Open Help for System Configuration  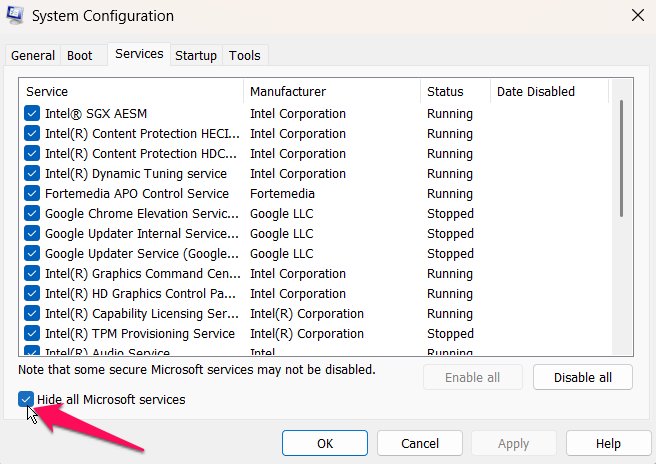coord(608,443)
